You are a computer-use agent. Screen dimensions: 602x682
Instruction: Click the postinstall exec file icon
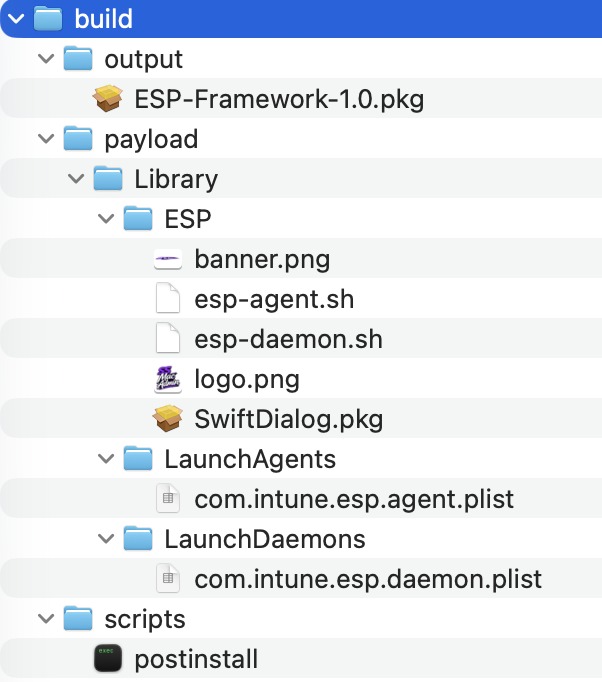coord(107,659)
